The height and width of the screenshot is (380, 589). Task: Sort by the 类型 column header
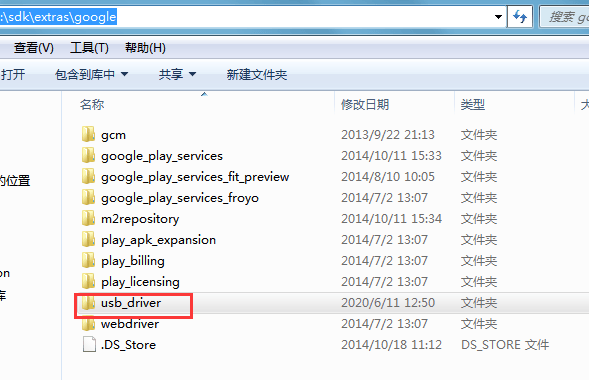click(473, 104)
